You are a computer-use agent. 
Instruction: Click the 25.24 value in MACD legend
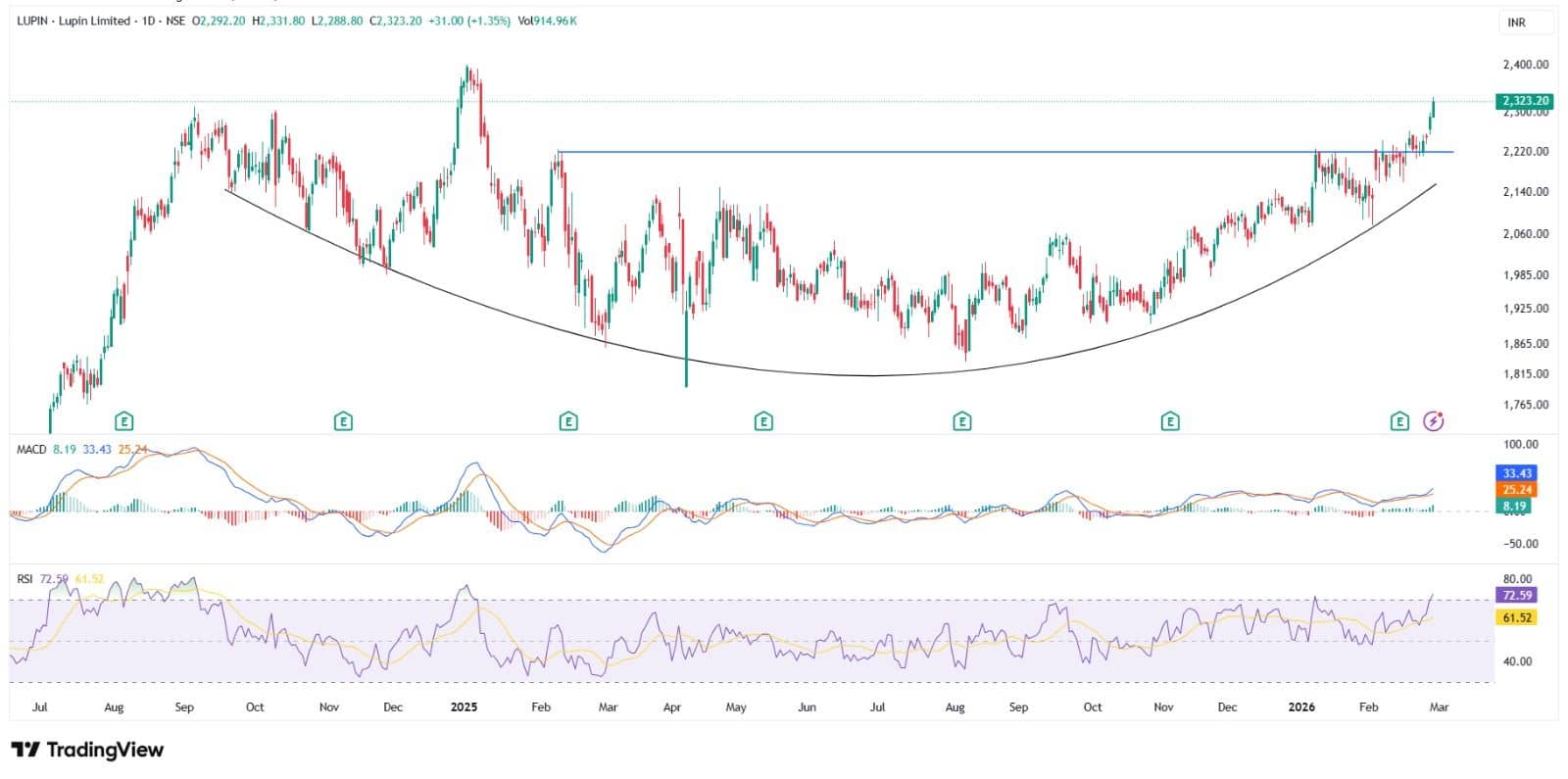(x=132, y=449)
